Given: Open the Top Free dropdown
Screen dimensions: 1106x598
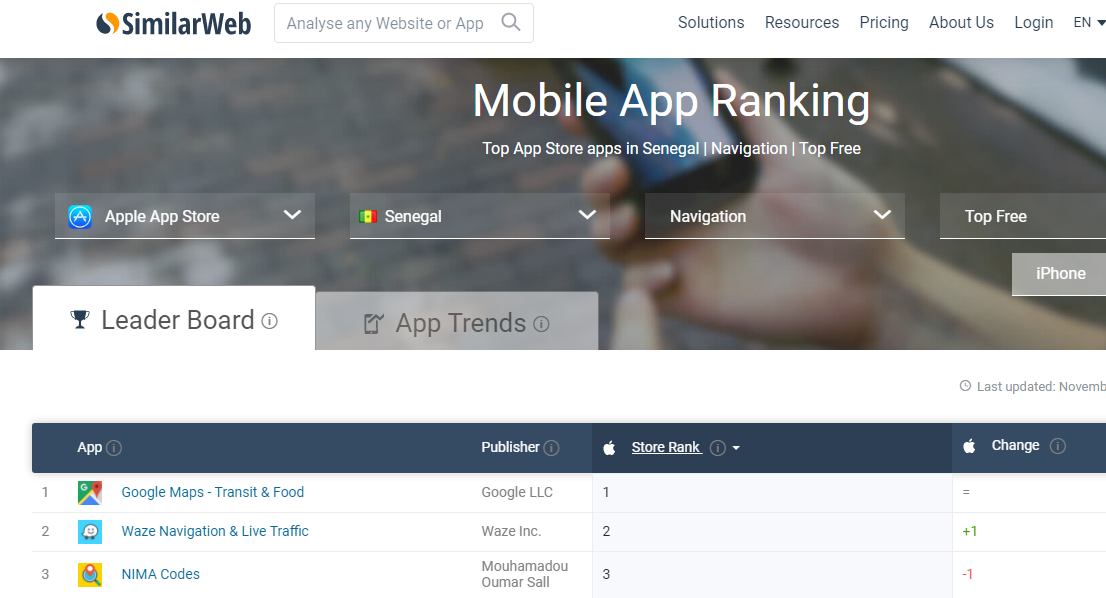Looking at the screenshot, I should (1023, 216).
